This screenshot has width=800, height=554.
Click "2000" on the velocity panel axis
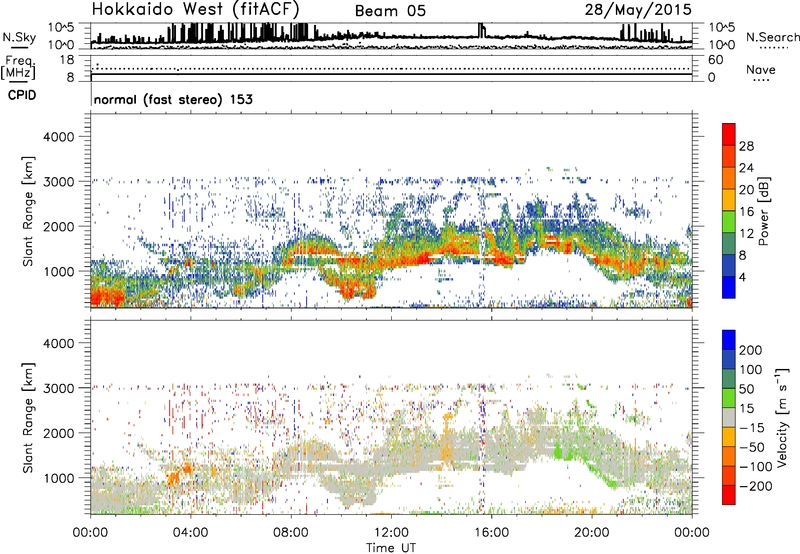[58, 433]
